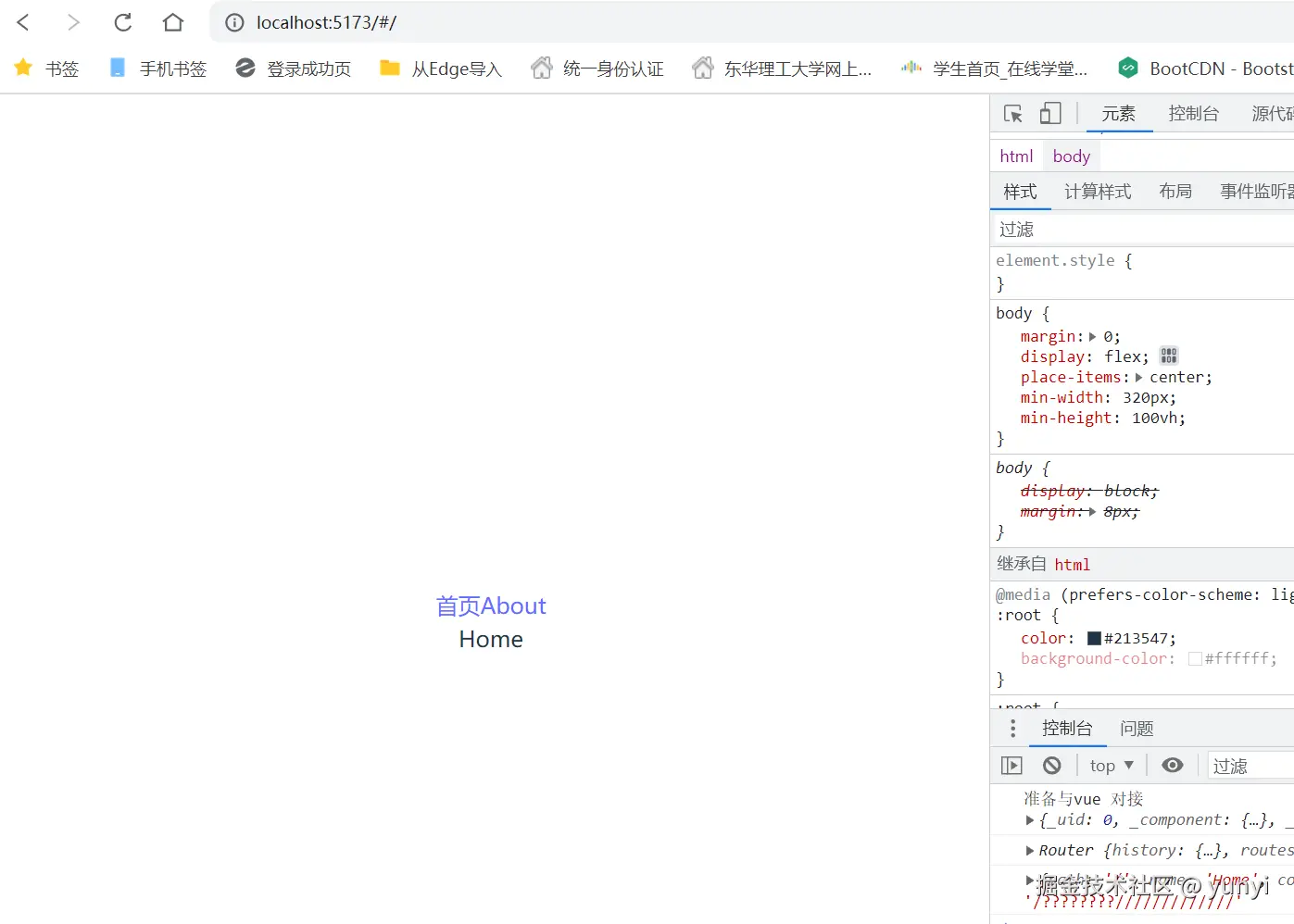1294x924 pixels.
Task: Open the 书签 bookmarks star
Action: (x=46, y=69)
